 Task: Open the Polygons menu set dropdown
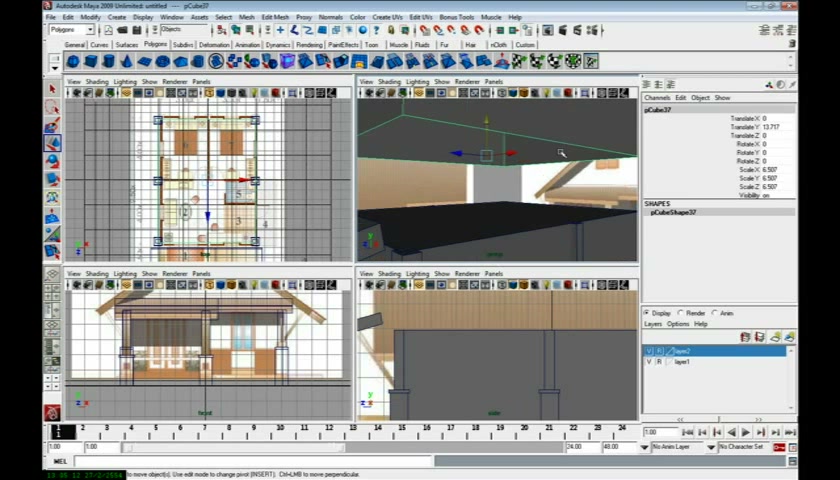pyautogui.click(x=90, y=30)
